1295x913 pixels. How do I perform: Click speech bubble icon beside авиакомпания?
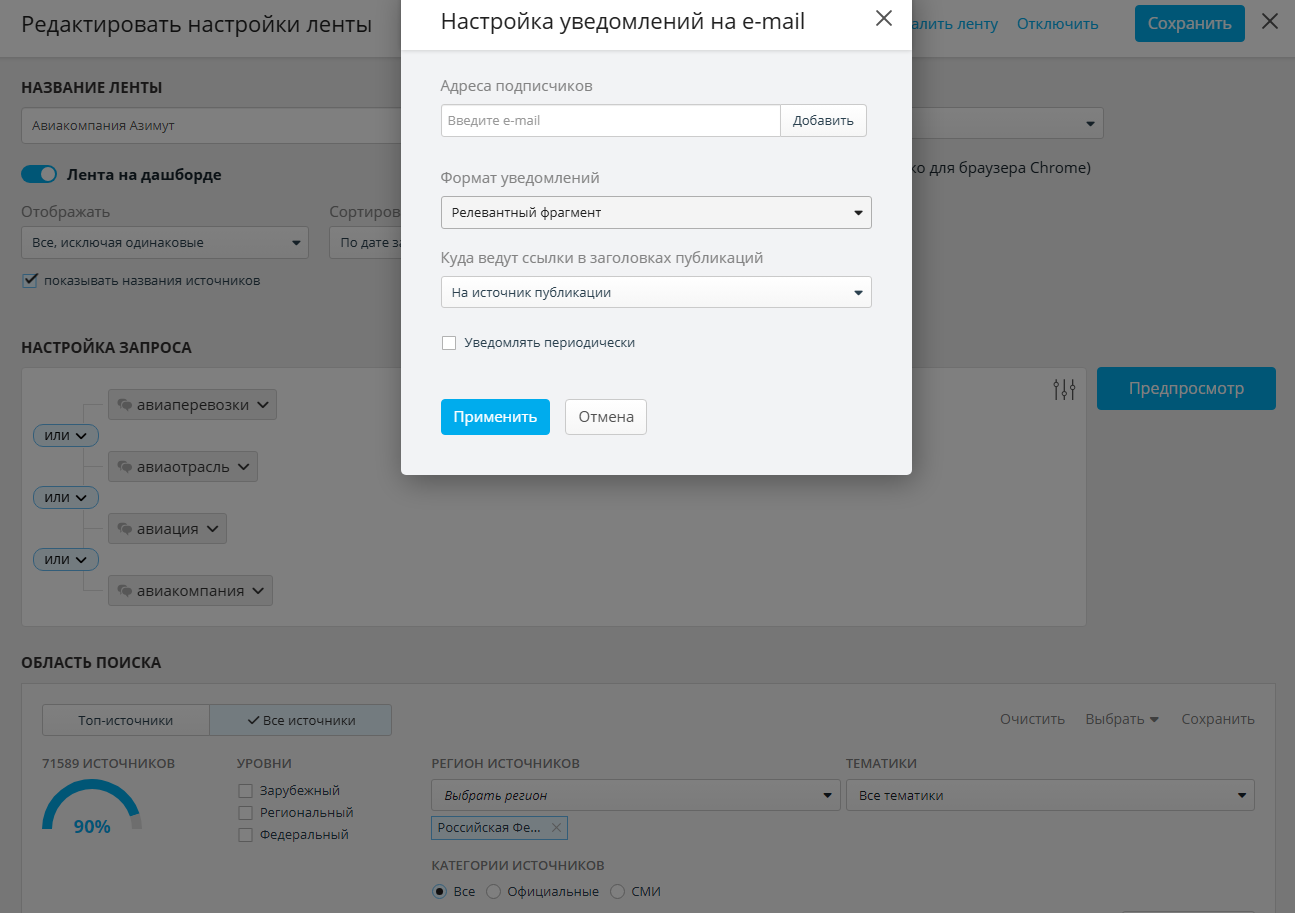click(x=125, y=591)
